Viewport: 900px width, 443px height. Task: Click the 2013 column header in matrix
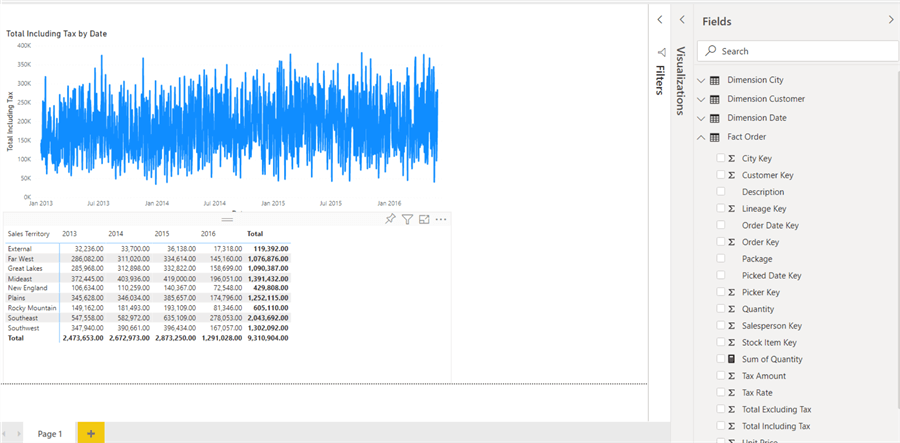point(69,234)
